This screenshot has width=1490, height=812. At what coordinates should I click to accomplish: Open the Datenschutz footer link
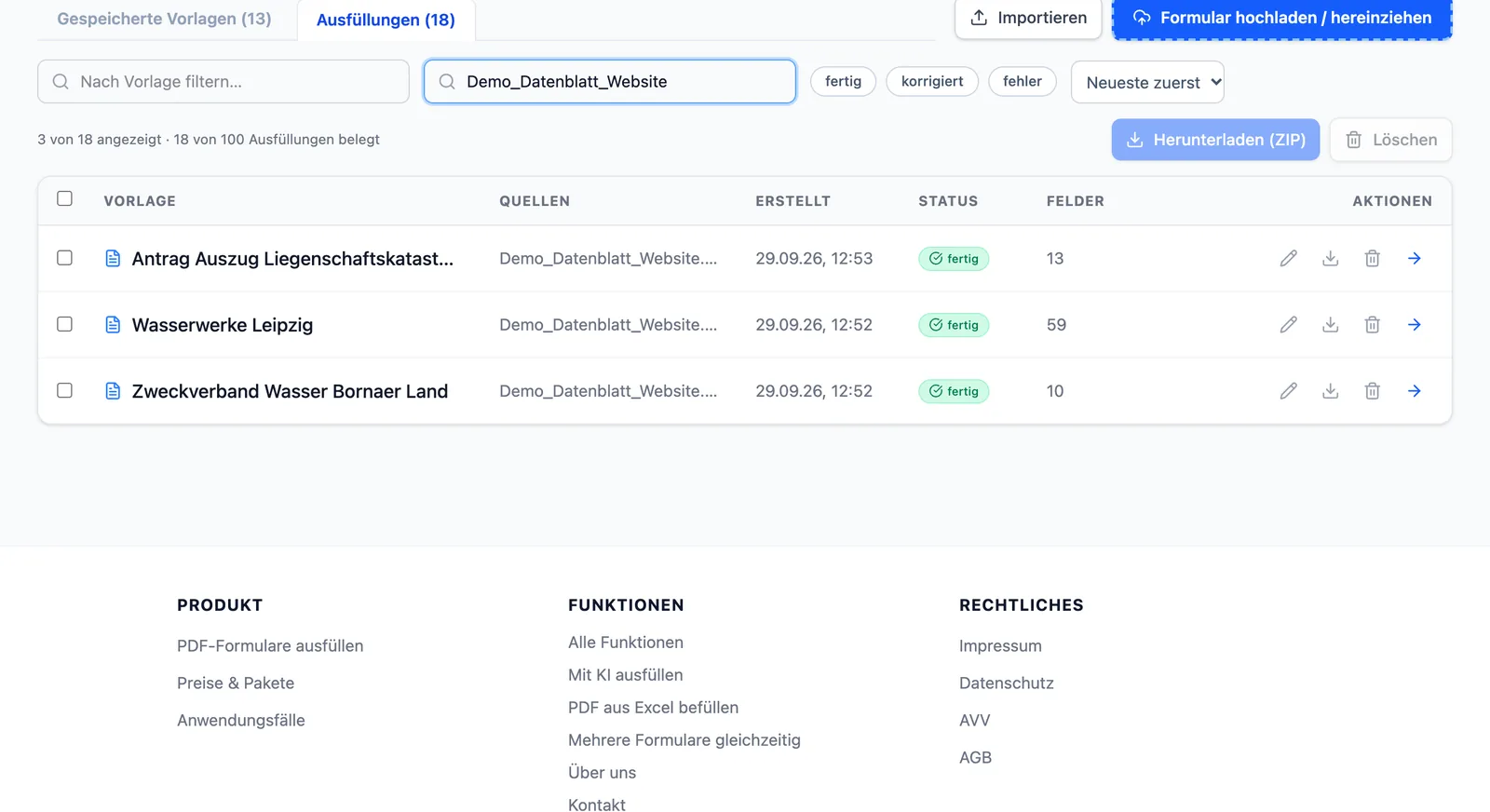coord(1007,683)
